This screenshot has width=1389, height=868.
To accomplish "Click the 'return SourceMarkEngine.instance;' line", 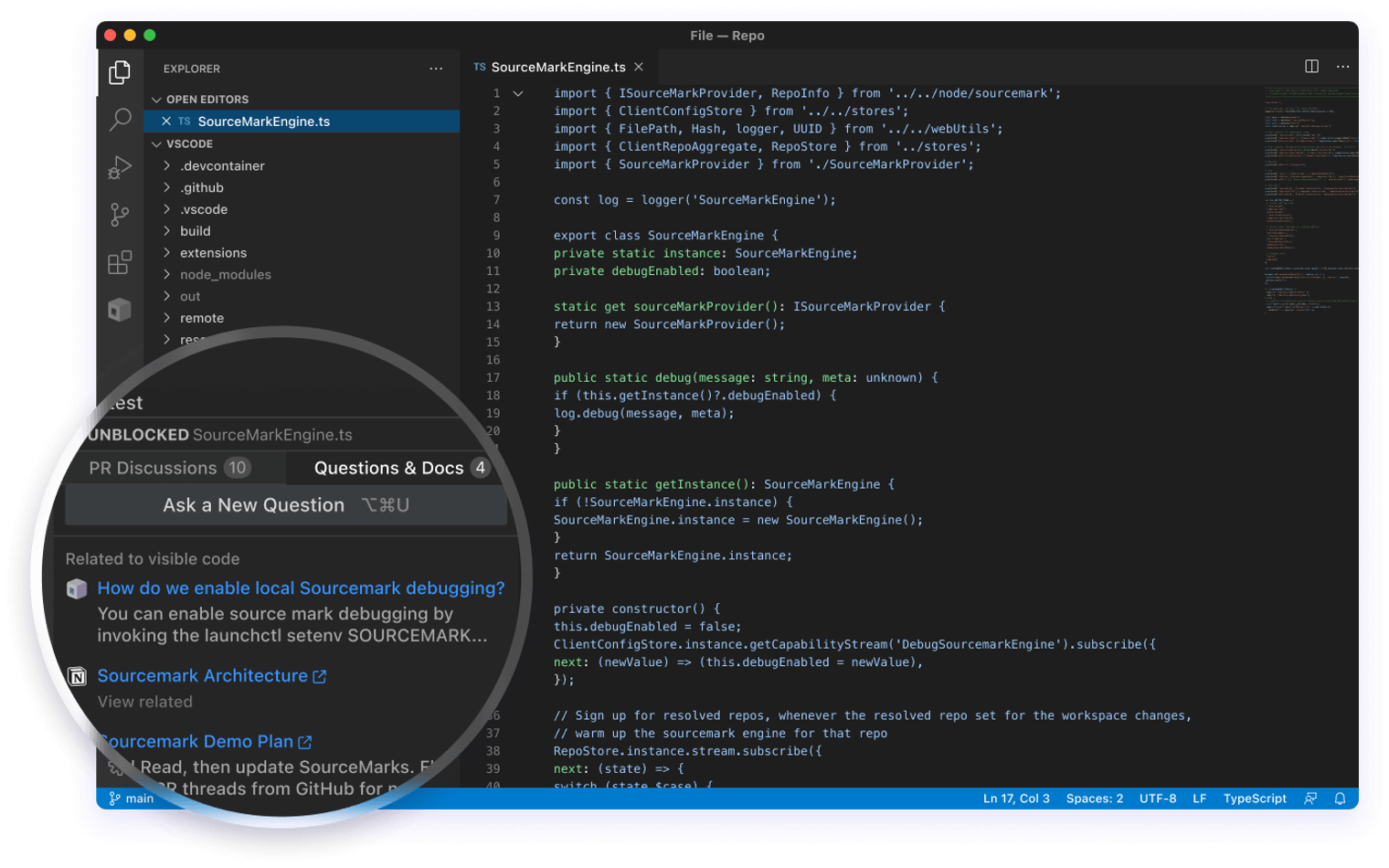I will pyautogui.click(x=673, y=556).
